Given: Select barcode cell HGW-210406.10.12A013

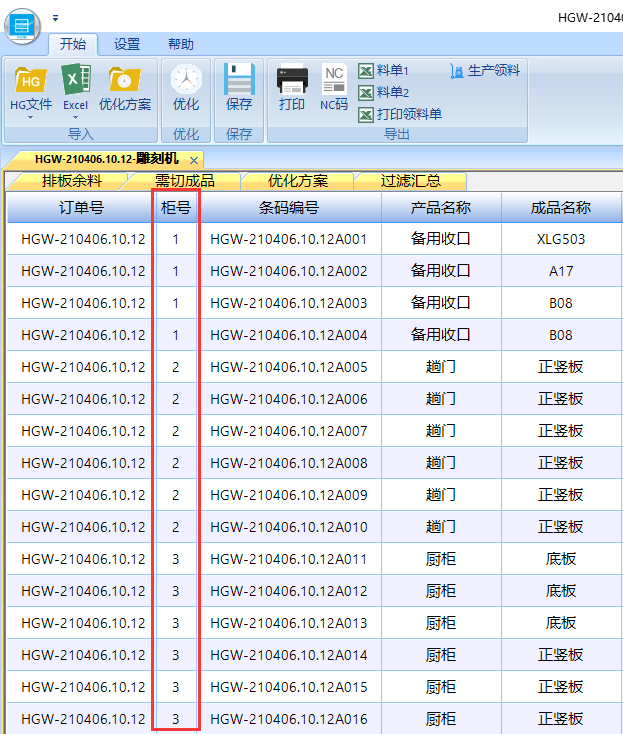Looking at the screenshot, I should [289, 623].
